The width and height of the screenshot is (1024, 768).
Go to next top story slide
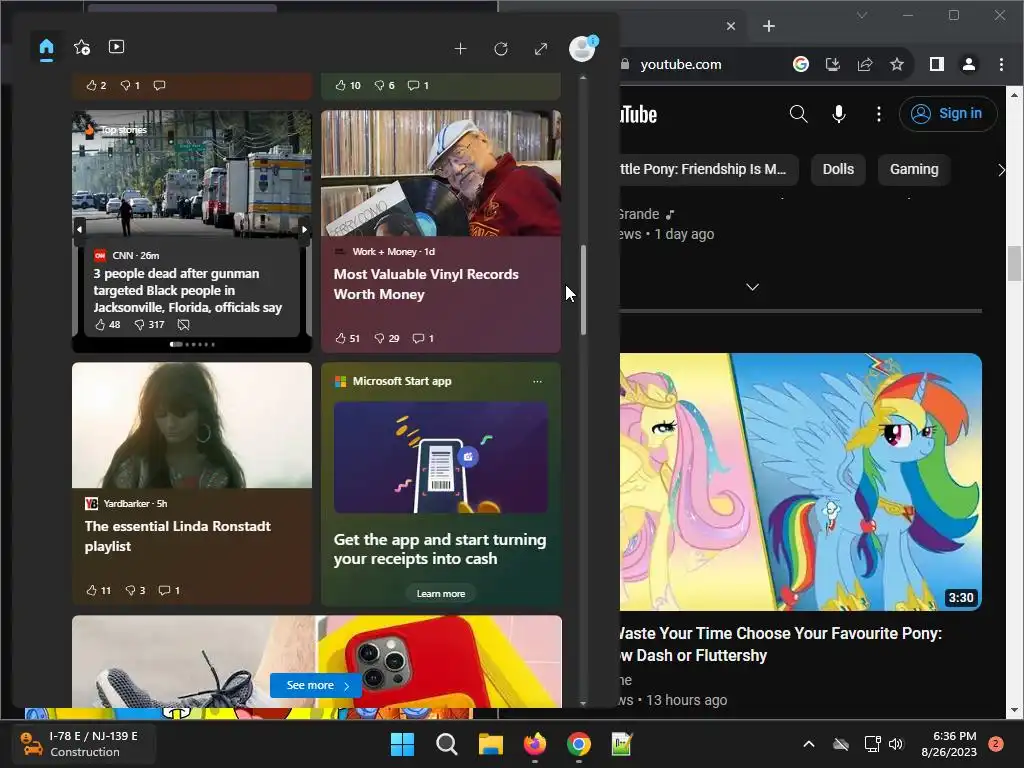point(304,230)
